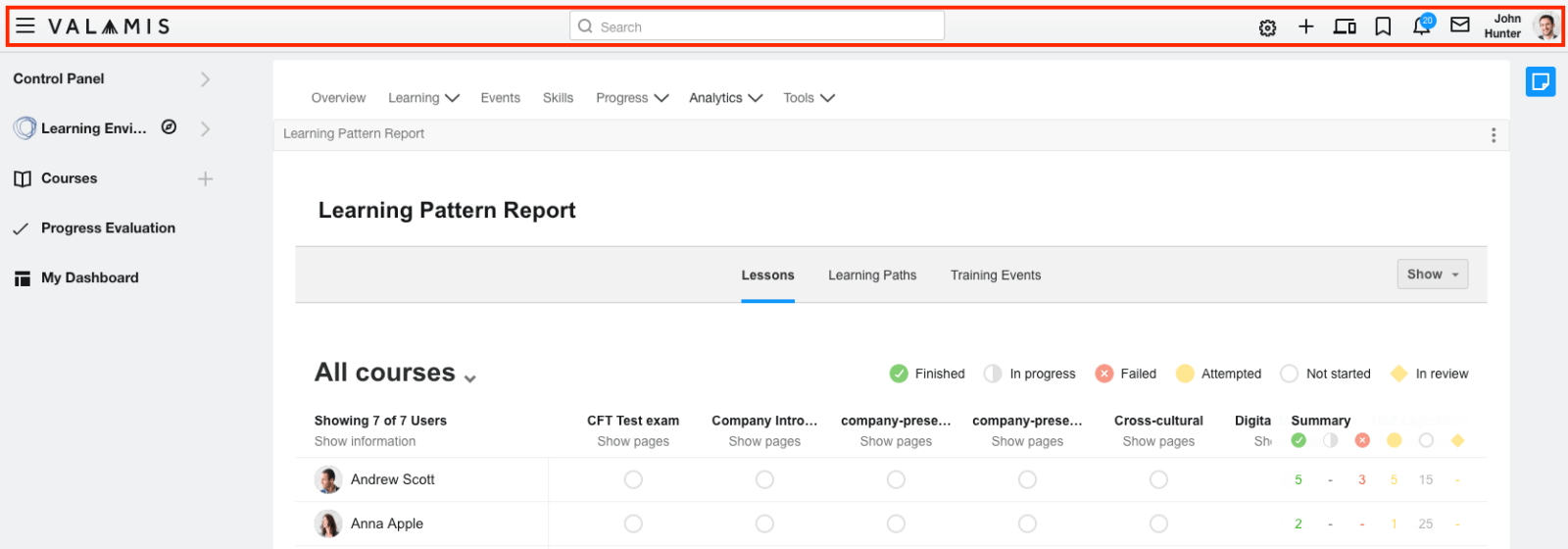The height and width of the screenshot is (549, 1568).
Task: Click the Search input field
Action: pos(757,26)
